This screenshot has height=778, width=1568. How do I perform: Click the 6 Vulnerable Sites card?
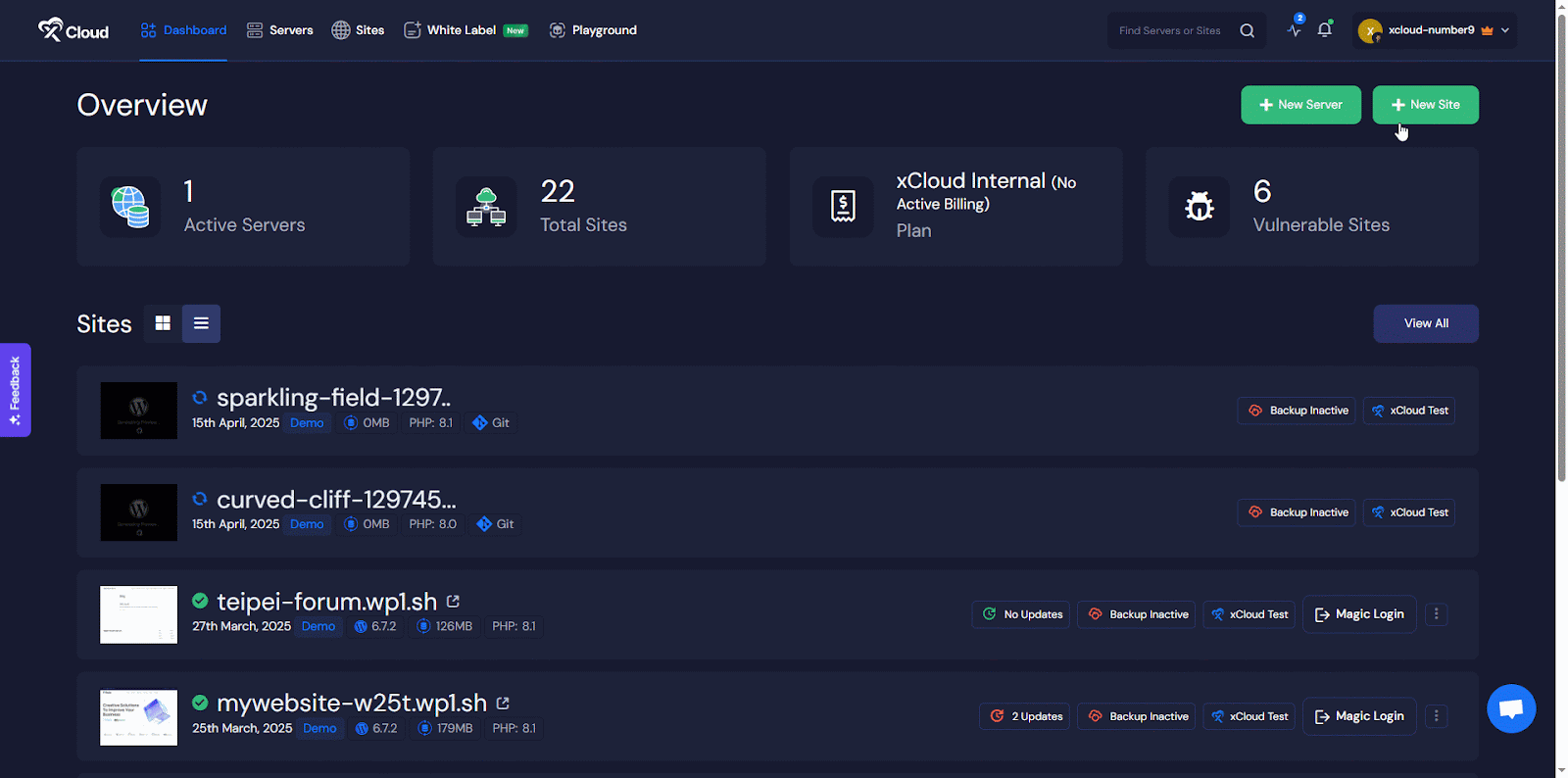click(1312, 207)
